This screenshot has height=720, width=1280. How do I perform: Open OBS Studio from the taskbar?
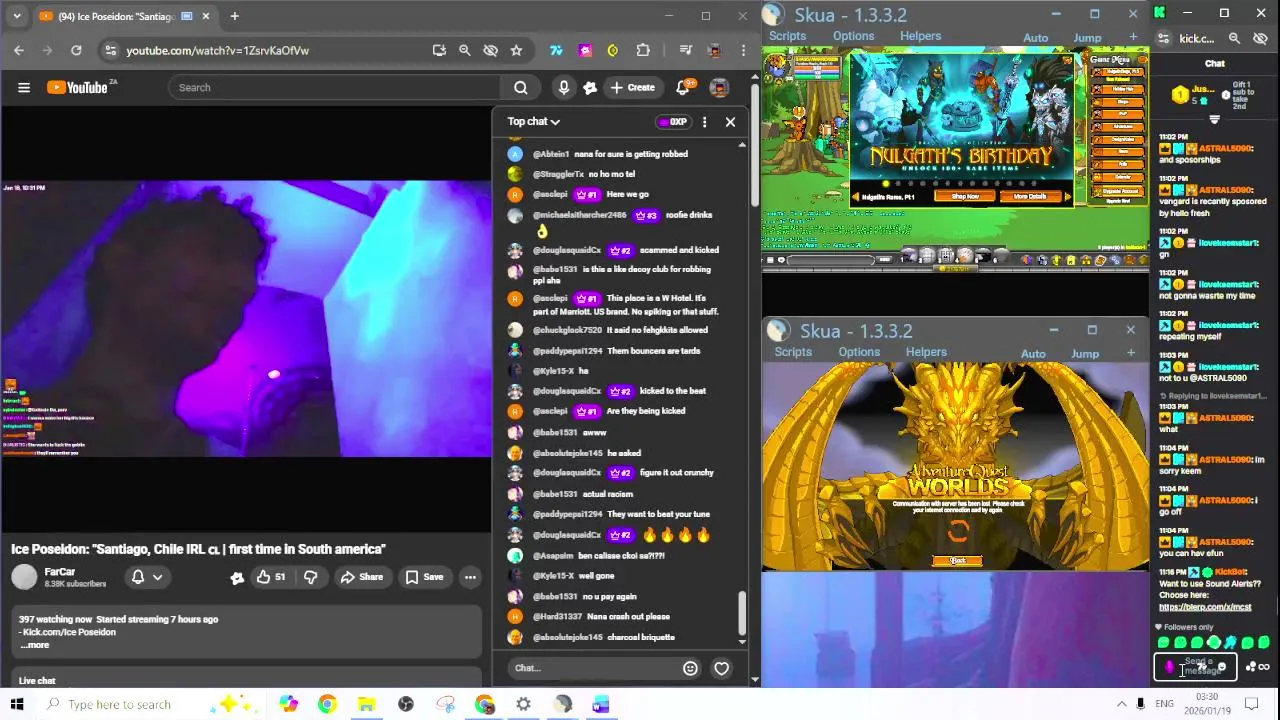point(405,705)
